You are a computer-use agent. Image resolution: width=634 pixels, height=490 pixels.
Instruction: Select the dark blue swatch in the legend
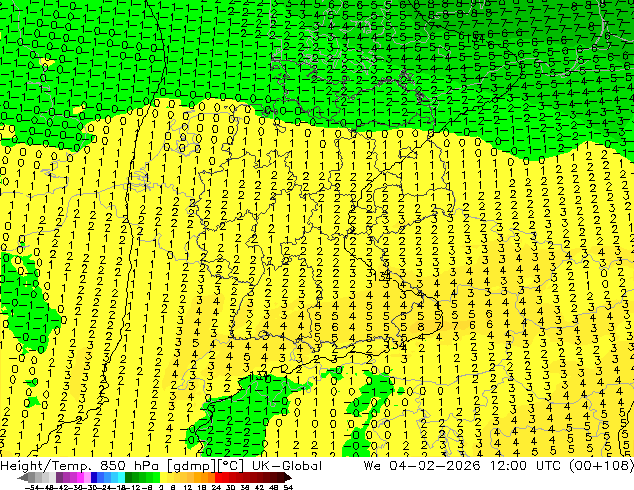[x=94, y=478]
